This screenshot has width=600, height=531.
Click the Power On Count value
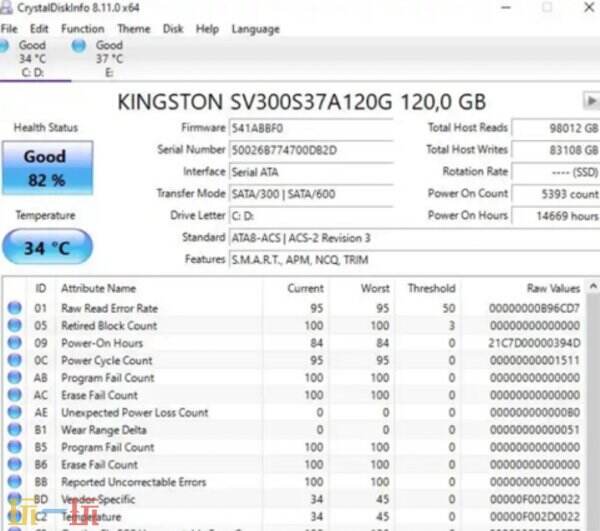(556, 194)
